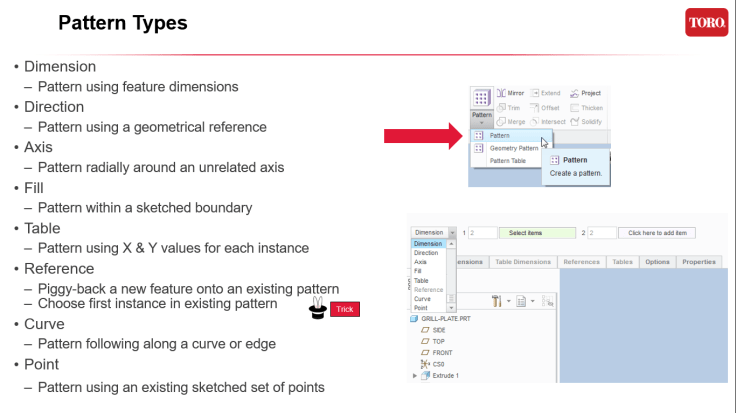Viewport: 736px width, 413px height.
Task: Switch to the Options tab
Action: coord(657,262)
